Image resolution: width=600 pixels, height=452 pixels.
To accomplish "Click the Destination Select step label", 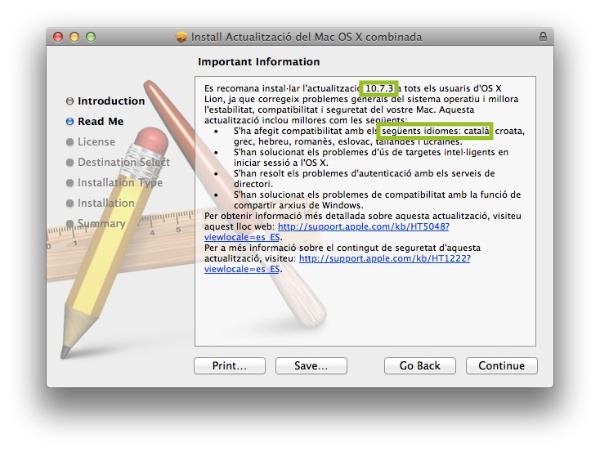I will [x=124, y=162].
